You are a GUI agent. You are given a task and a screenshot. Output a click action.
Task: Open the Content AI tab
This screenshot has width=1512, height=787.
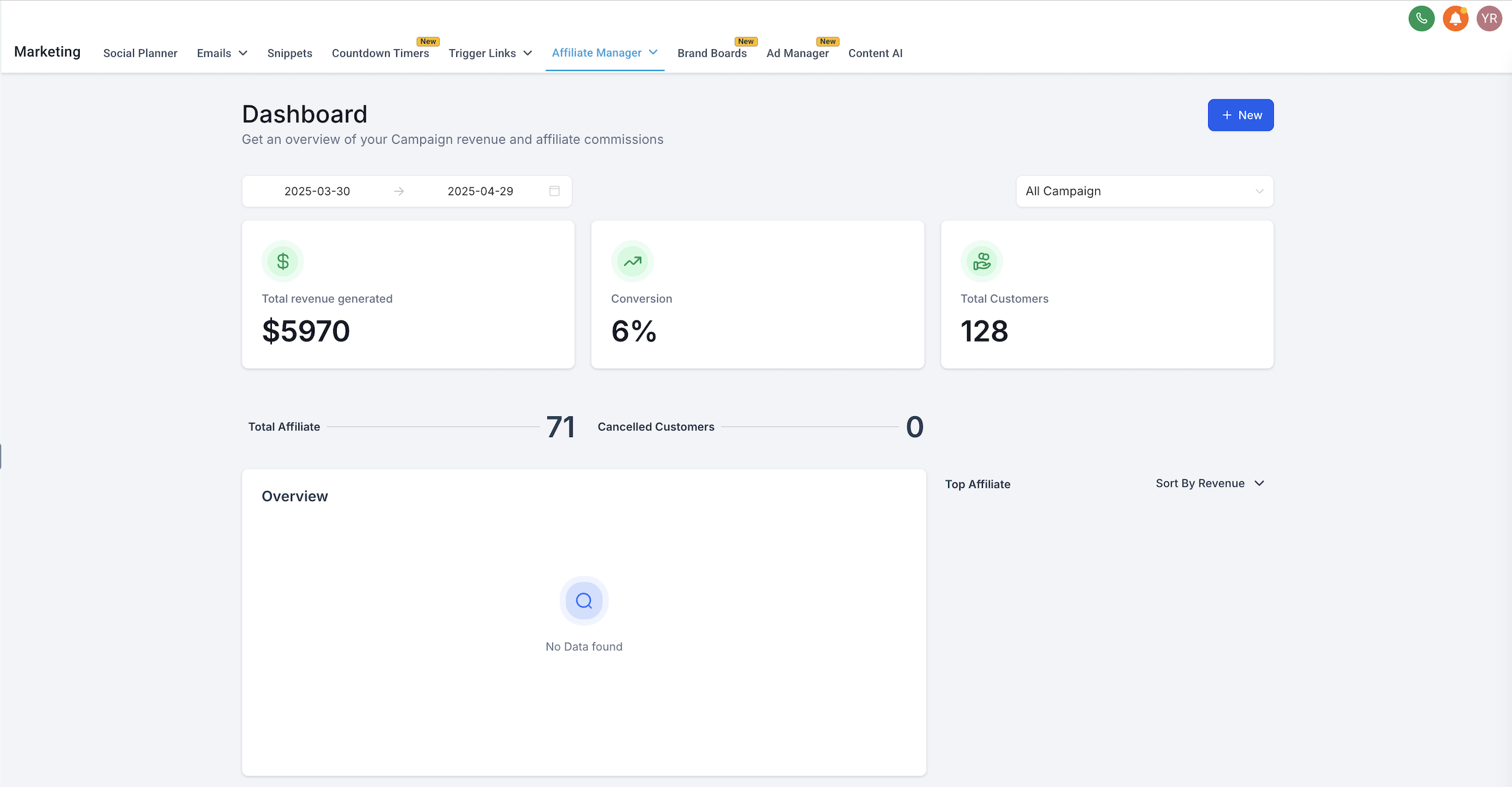pyautogui.click(x=875, y=53)
